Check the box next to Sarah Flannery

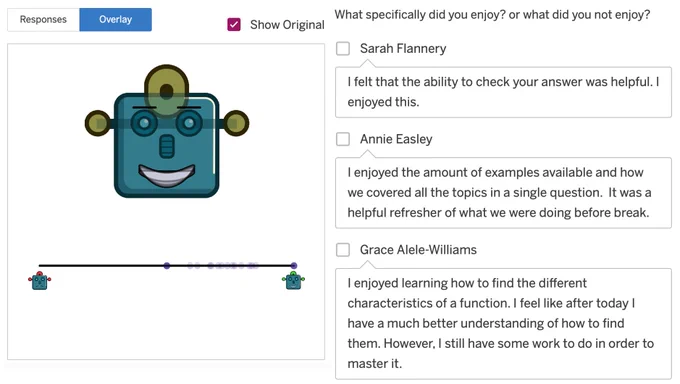pyautogui.click(x=343, y=48)
